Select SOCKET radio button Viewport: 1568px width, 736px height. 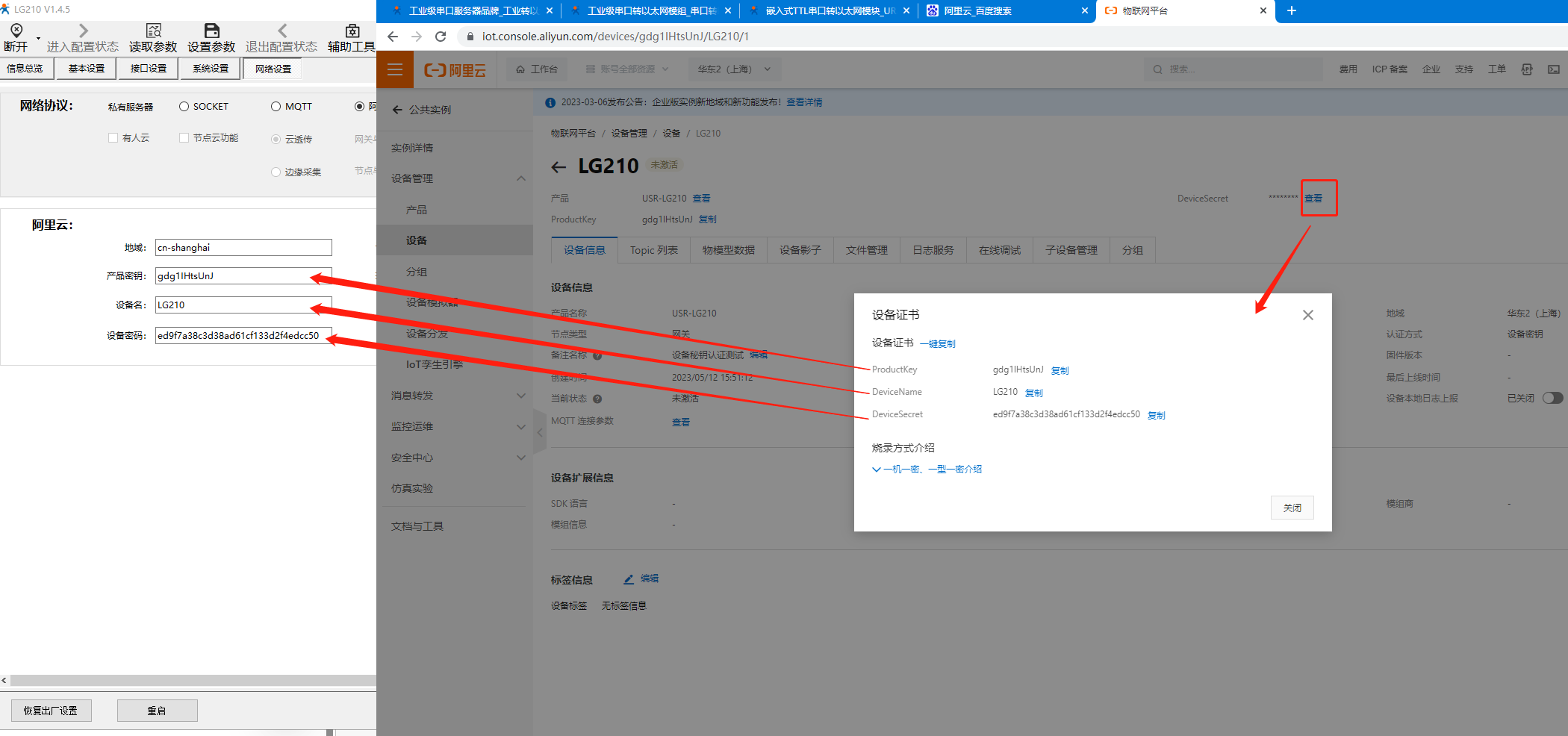[x=184, y=107]
